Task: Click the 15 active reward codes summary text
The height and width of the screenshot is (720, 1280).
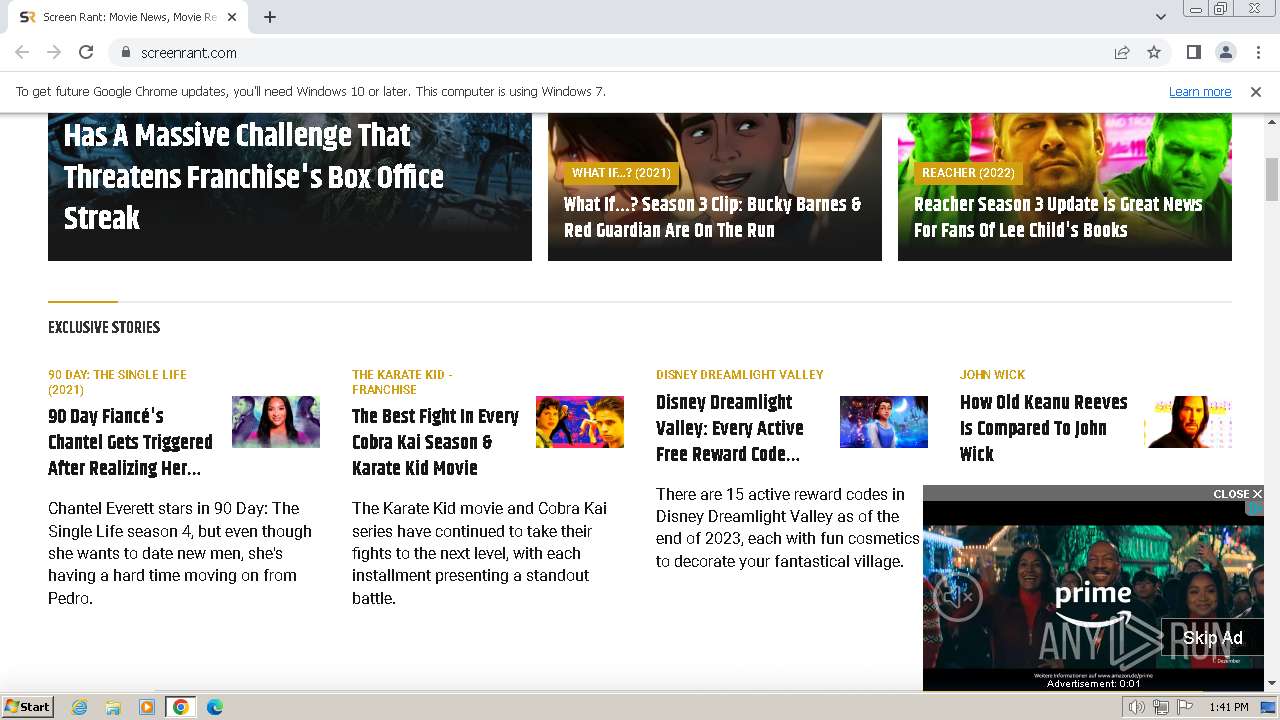Action: click(x=788, y=528)
